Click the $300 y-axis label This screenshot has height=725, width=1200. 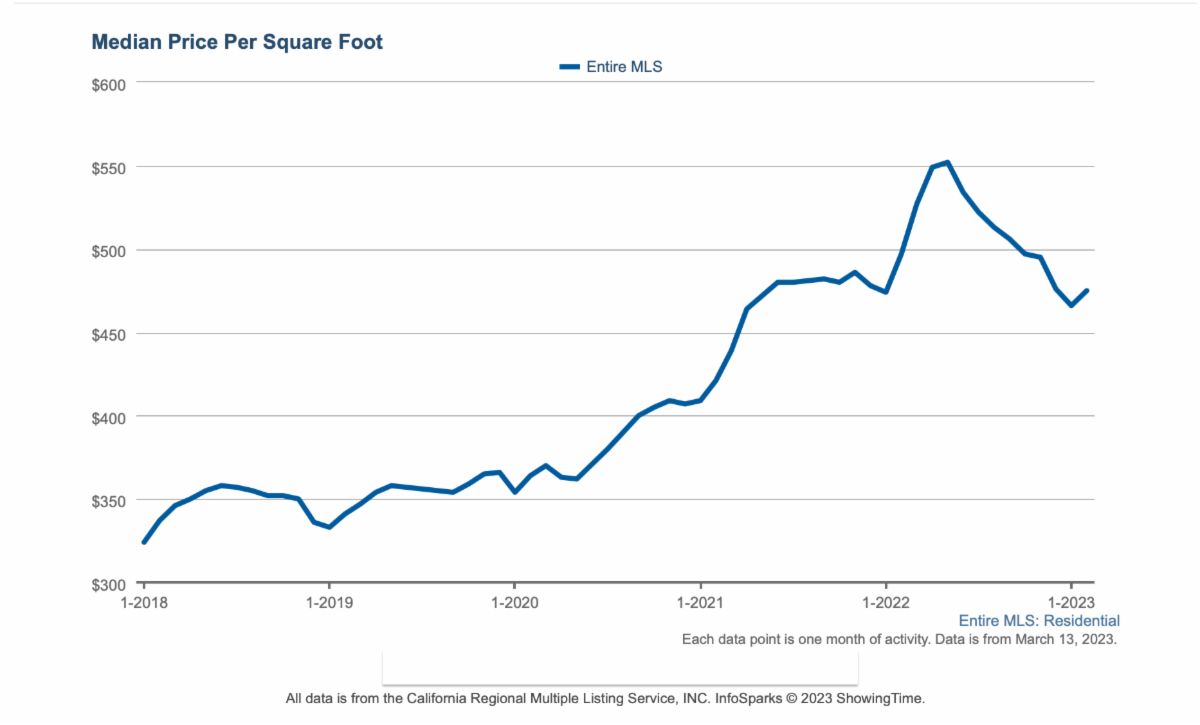click(x=108, y=583)
